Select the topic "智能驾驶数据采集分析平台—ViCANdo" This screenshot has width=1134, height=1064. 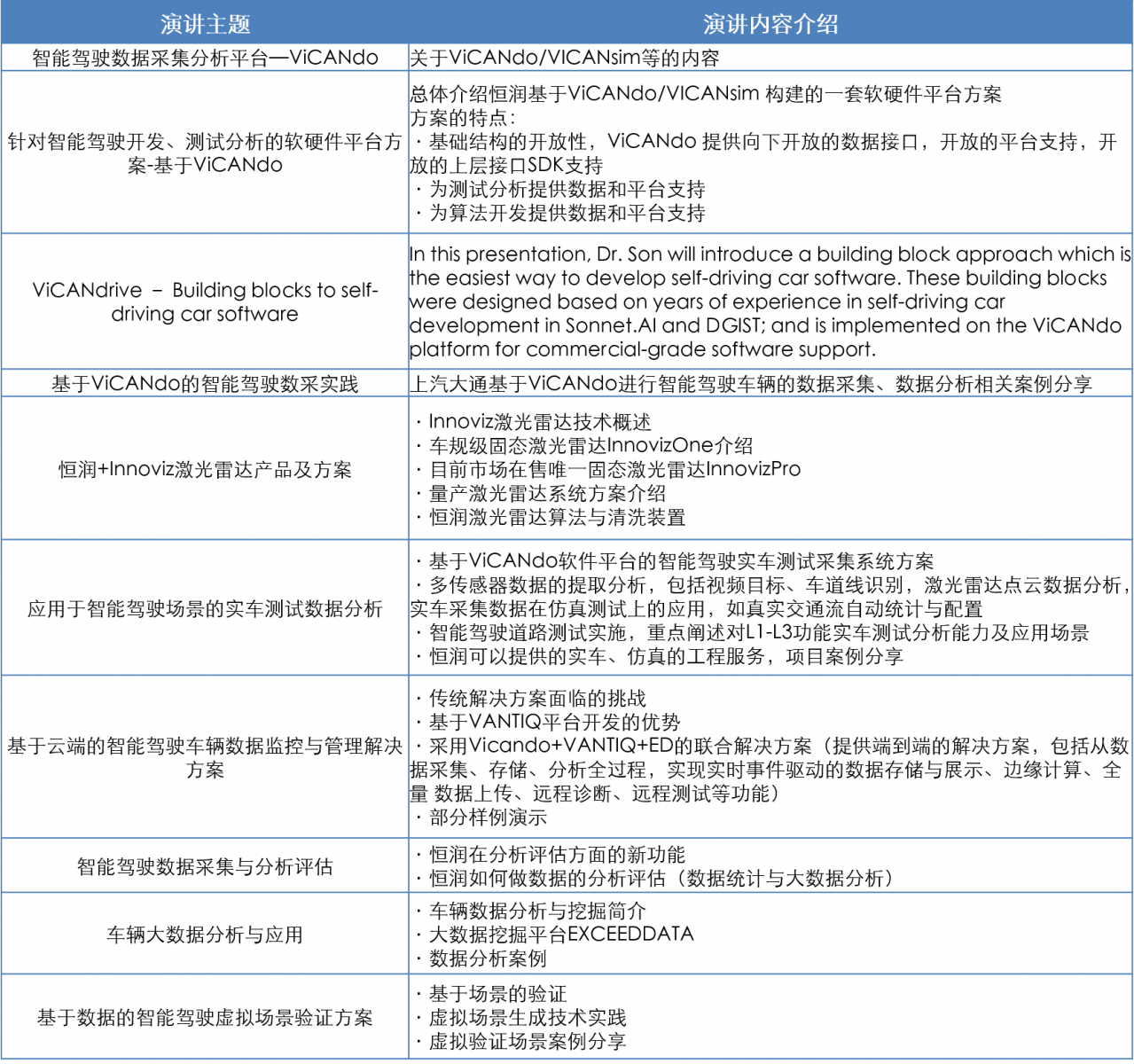pos(205,59)
